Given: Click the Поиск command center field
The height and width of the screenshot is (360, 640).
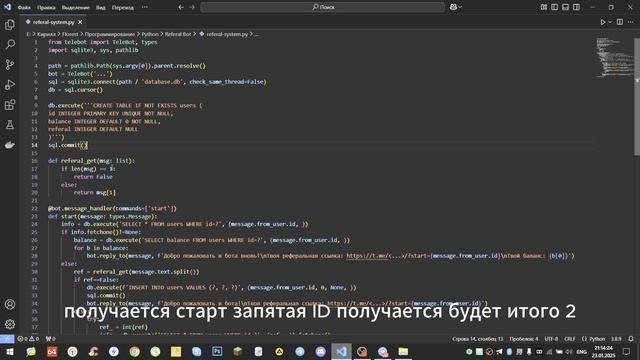Looking at the screenshot, I should [x=322, y=7].
